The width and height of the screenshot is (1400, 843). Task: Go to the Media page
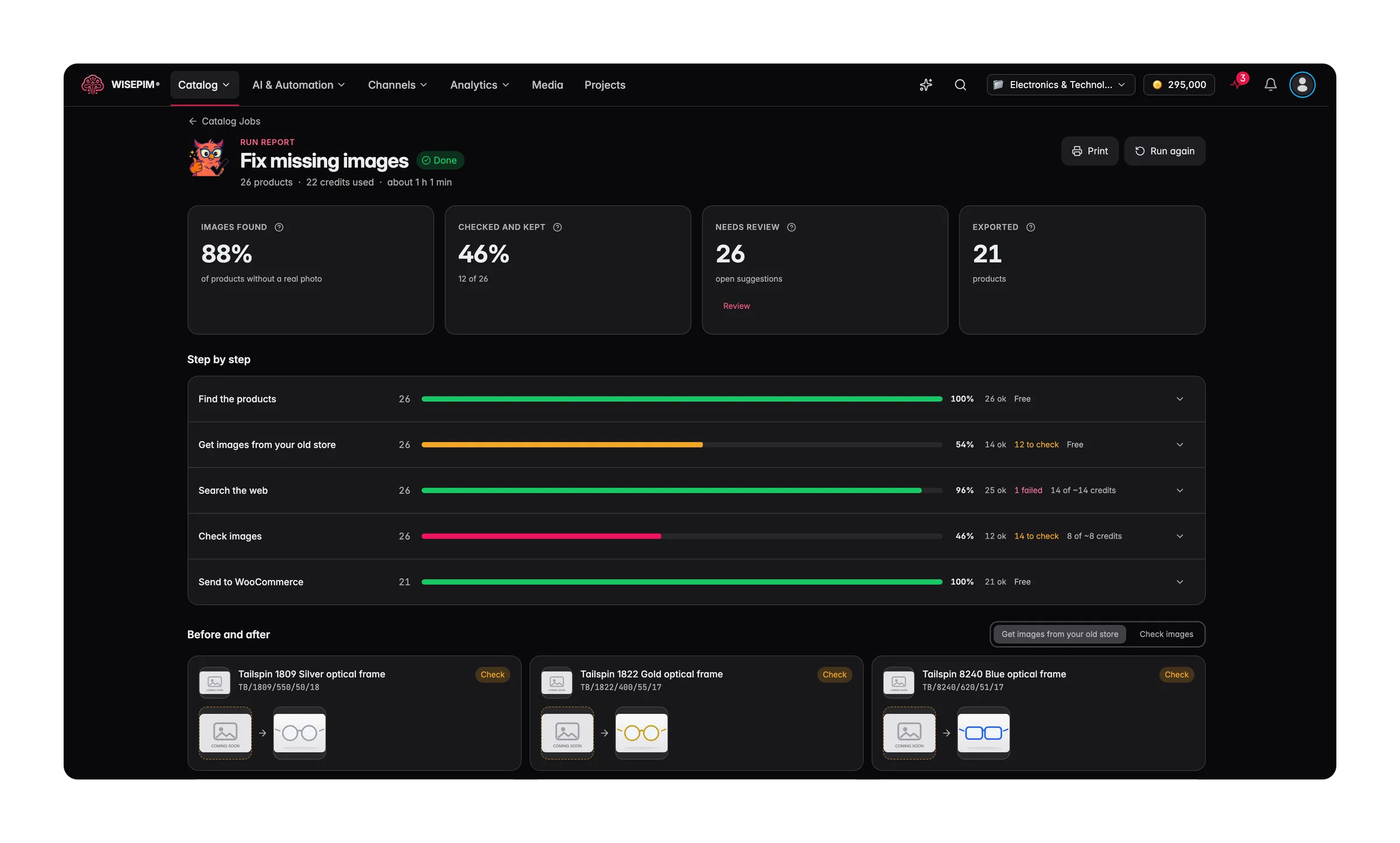click(547, 85)
